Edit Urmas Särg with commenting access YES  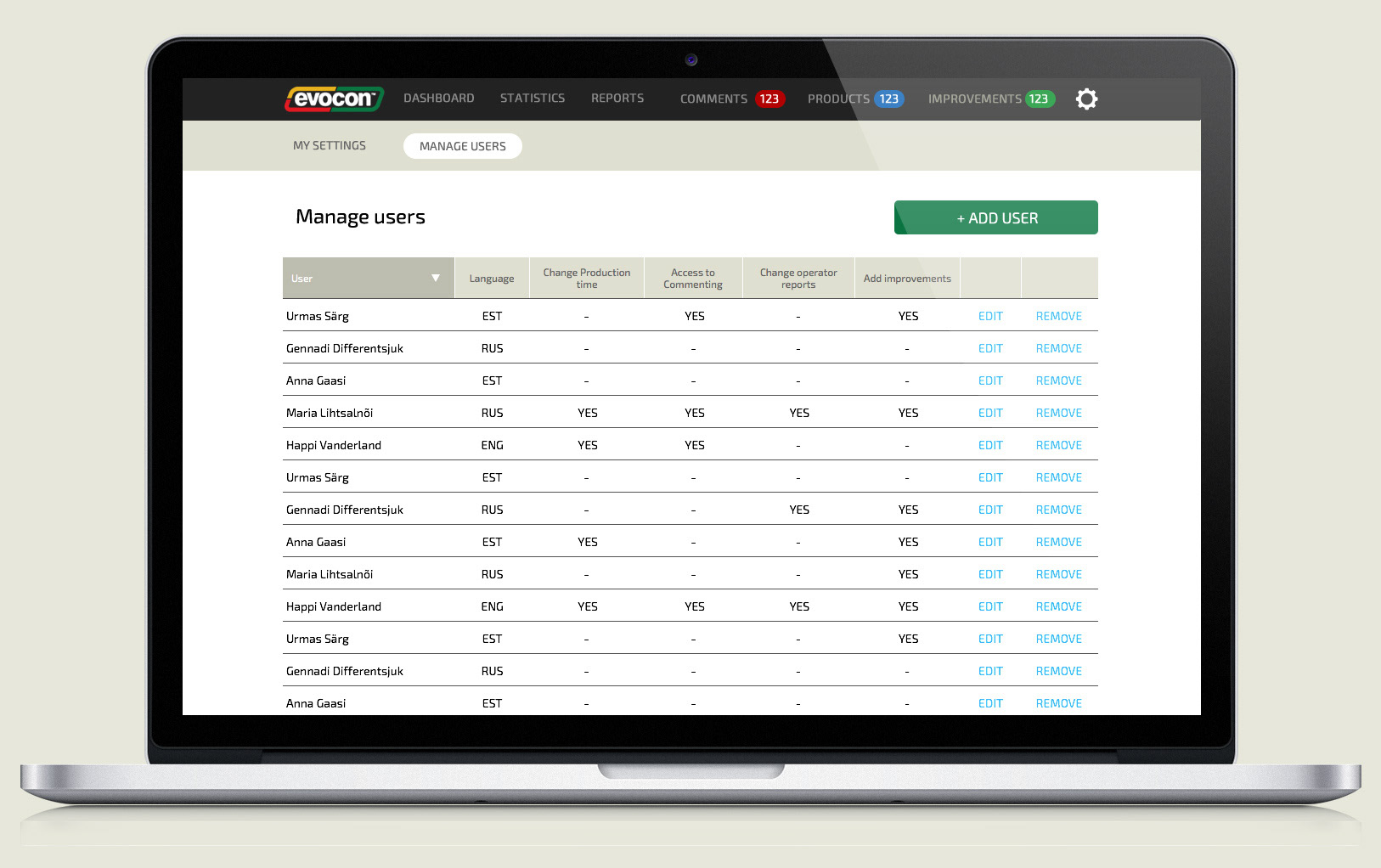(990, 316)
